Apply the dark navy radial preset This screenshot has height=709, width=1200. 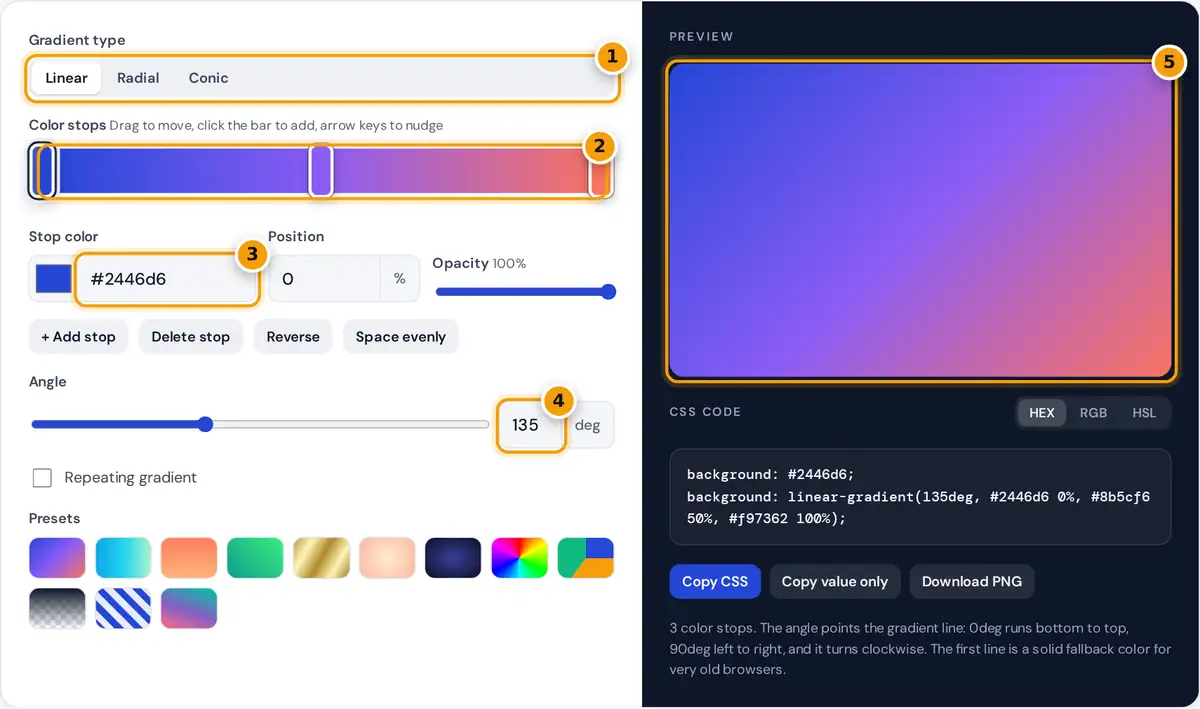tap(453, 558)
